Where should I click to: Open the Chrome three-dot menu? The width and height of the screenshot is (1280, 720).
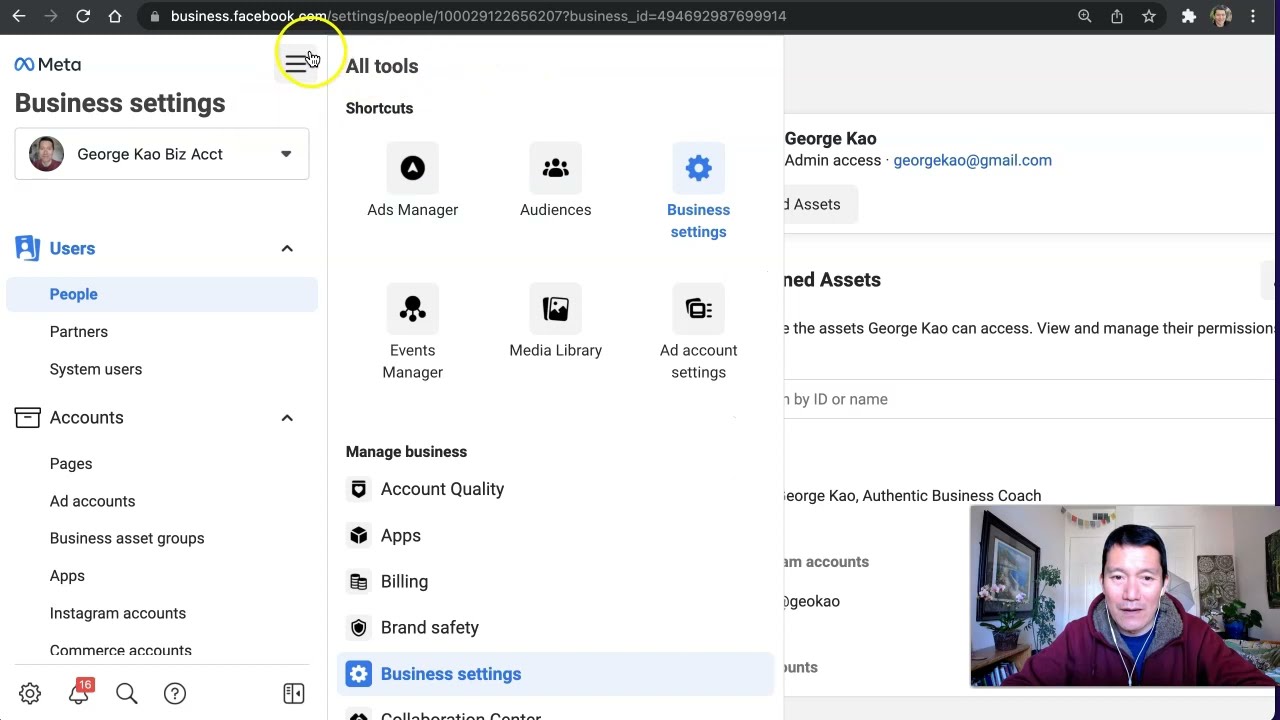(1253, 16)
